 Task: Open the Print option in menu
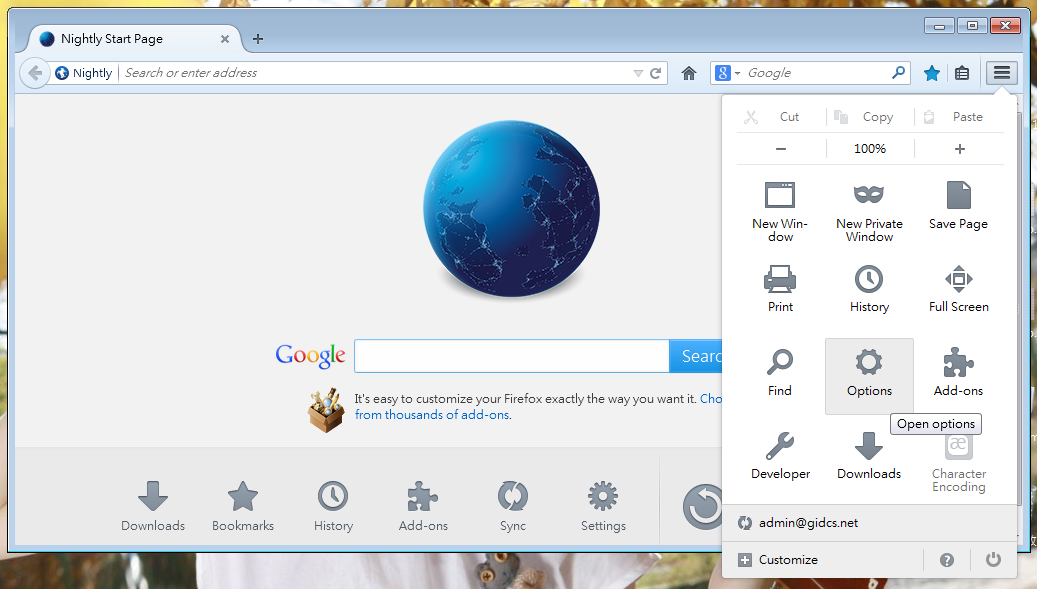pyautogui.click(x=780, y=288)
